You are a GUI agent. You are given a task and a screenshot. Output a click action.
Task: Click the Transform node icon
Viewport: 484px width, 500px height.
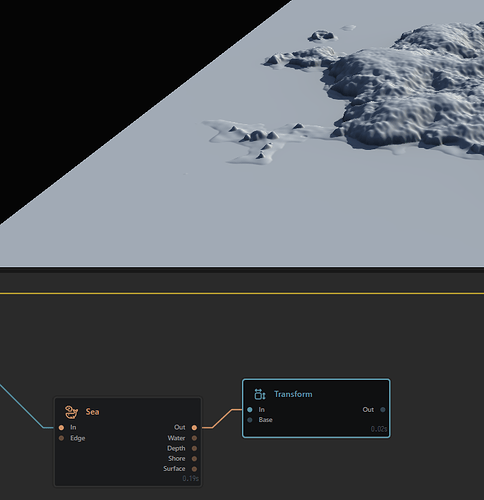click(x=260, y=394)
